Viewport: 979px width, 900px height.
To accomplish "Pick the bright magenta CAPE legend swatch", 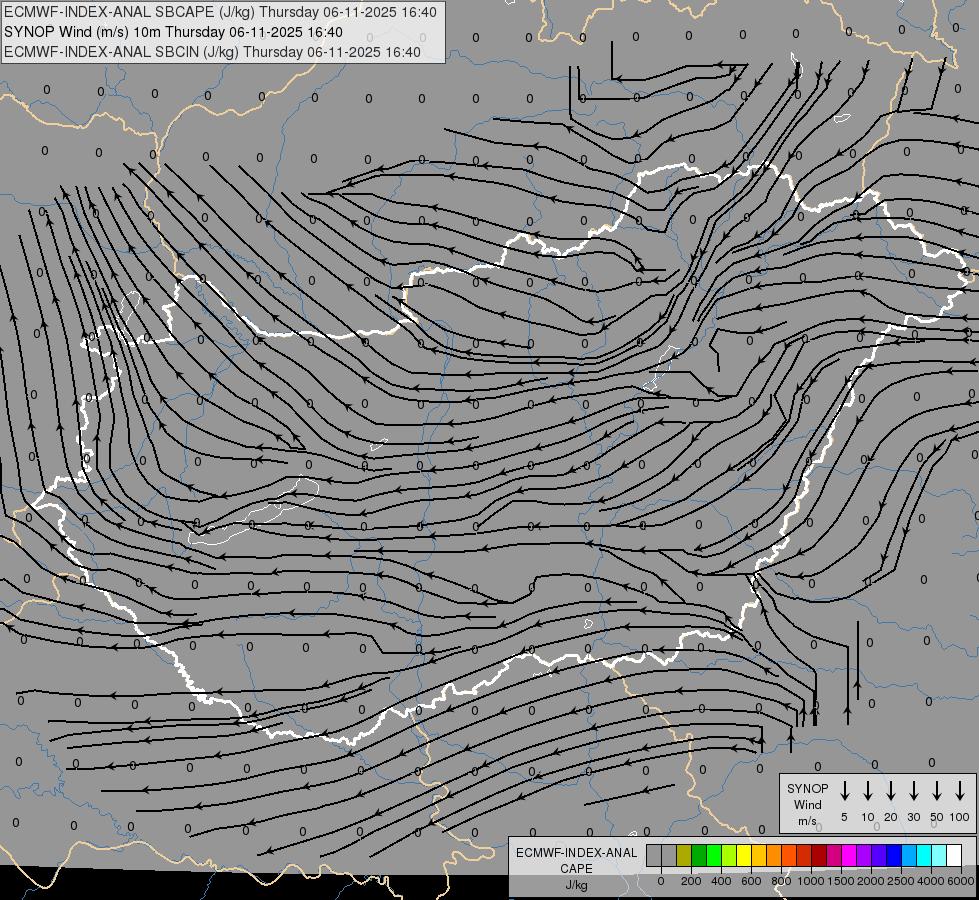I will coord(850,856).
